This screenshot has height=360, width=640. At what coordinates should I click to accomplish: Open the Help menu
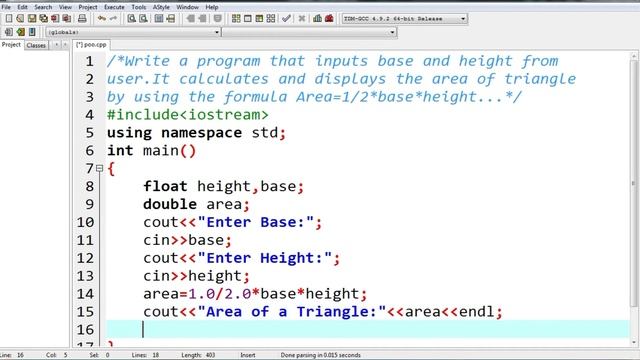[x=212, y=7]
